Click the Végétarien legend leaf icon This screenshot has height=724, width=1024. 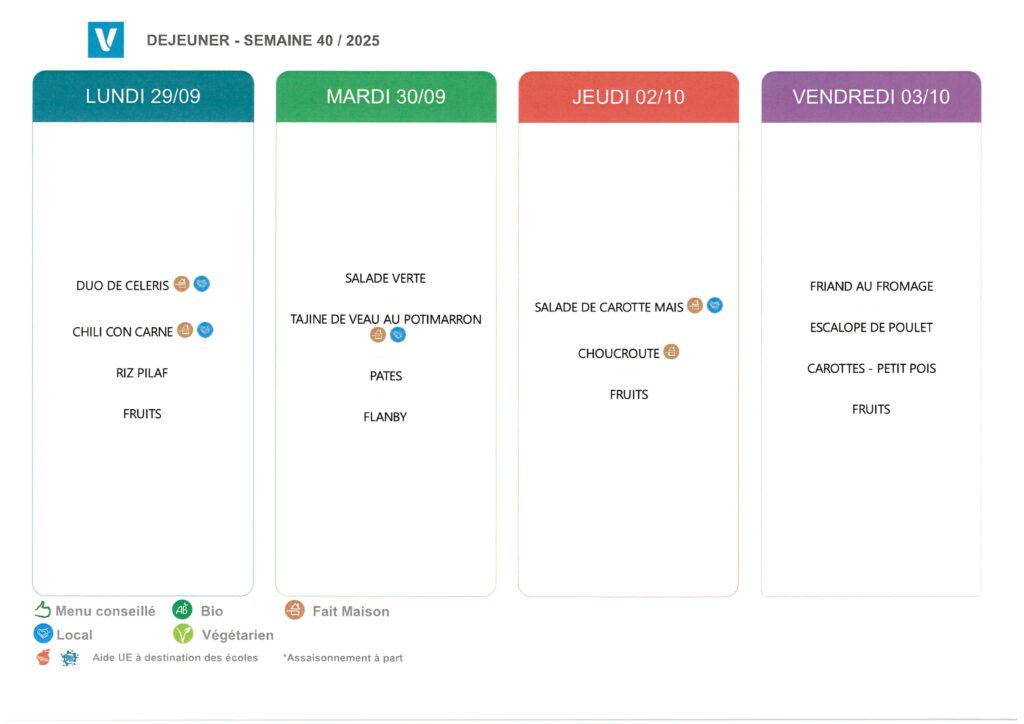(x=183, y=634)
